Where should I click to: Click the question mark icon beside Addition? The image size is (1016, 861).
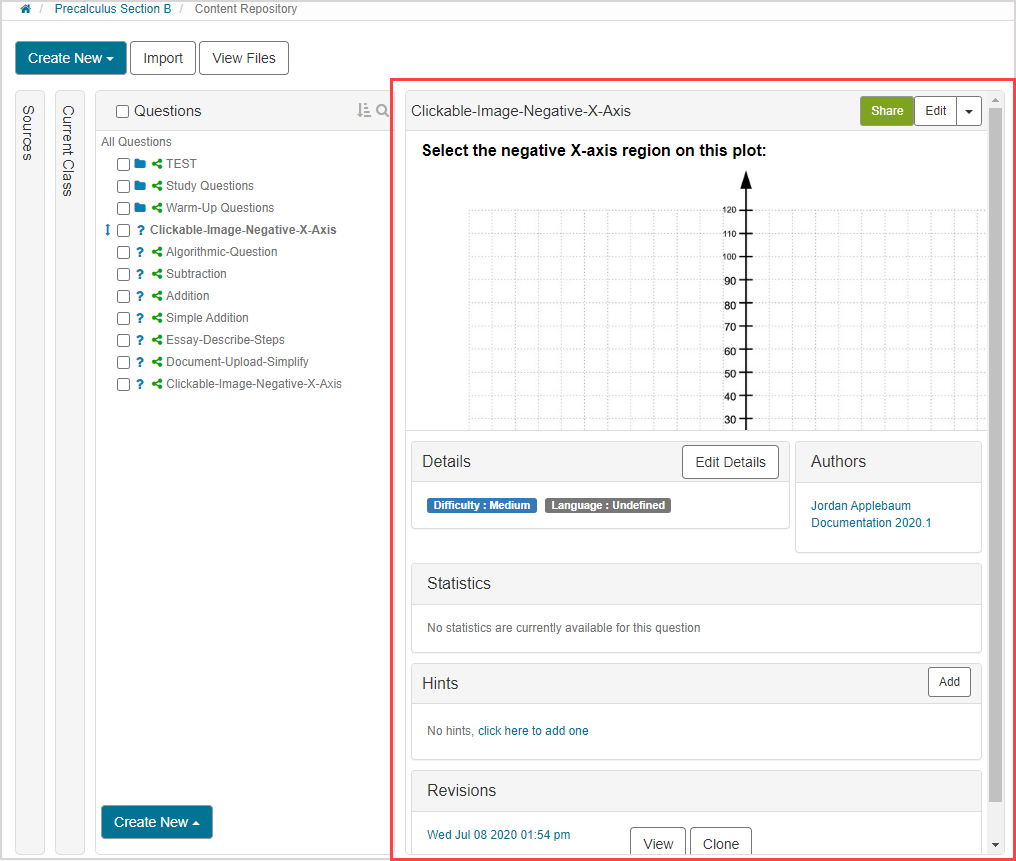(x=140, y=296)
